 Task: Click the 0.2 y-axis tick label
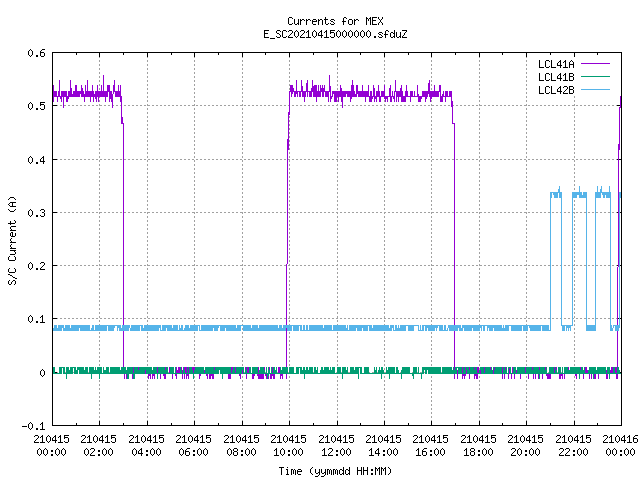click(x=36, y=266)
